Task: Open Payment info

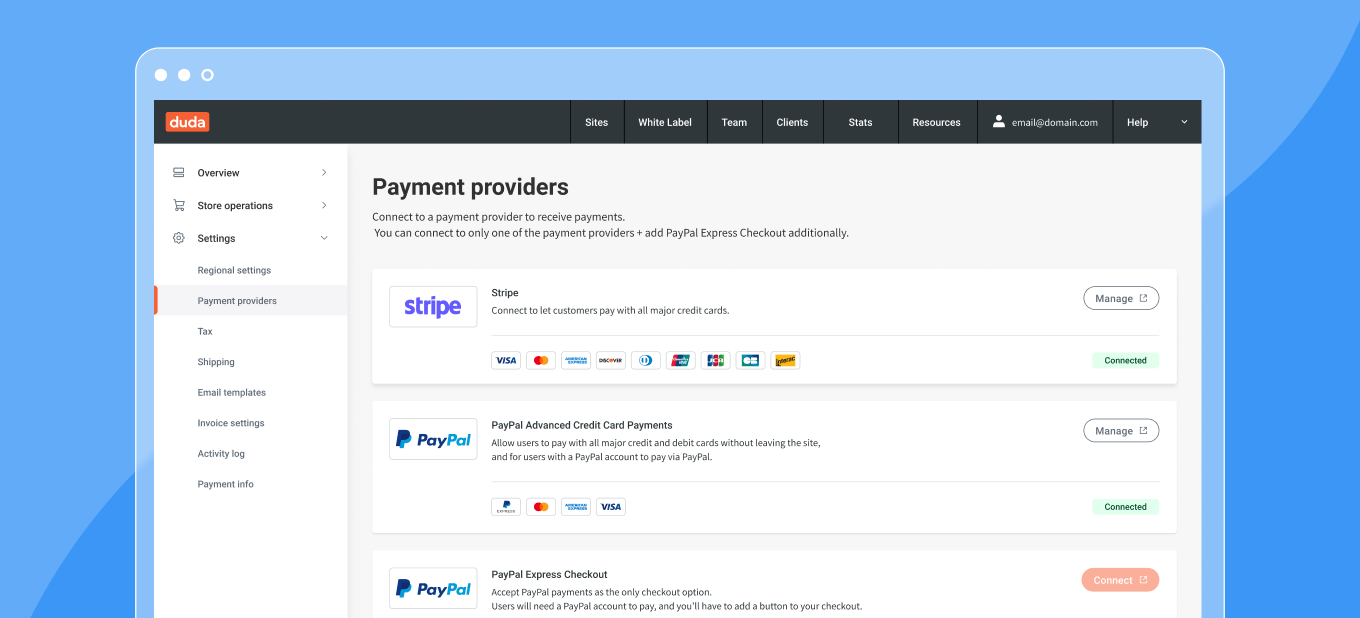Action: 225,484
